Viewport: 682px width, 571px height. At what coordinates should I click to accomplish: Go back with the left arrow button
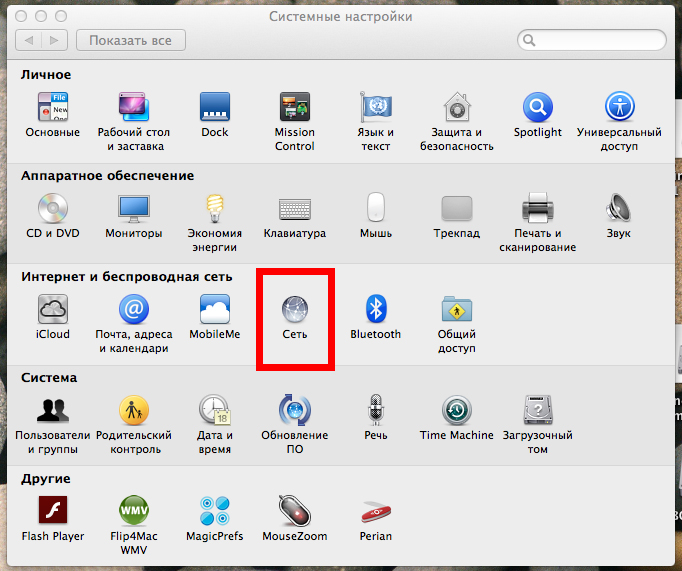[29, 40]
